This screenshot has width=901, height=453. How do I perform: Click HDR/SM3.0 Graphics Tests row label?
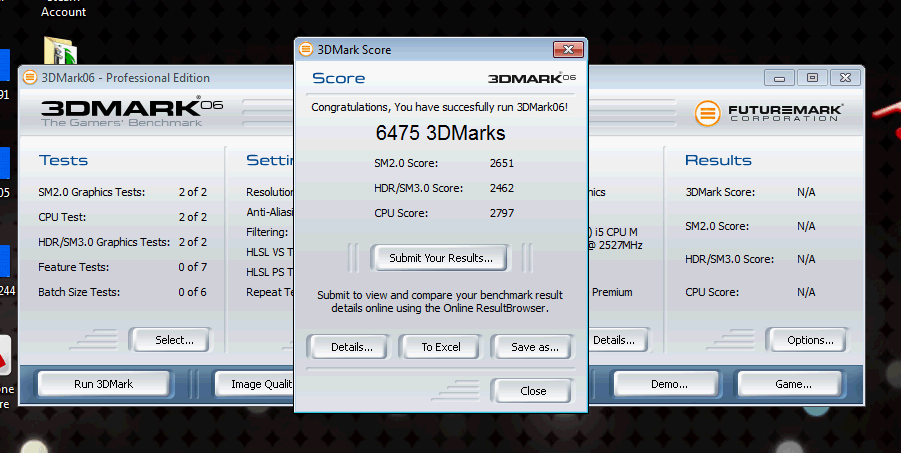click(104, 243)
